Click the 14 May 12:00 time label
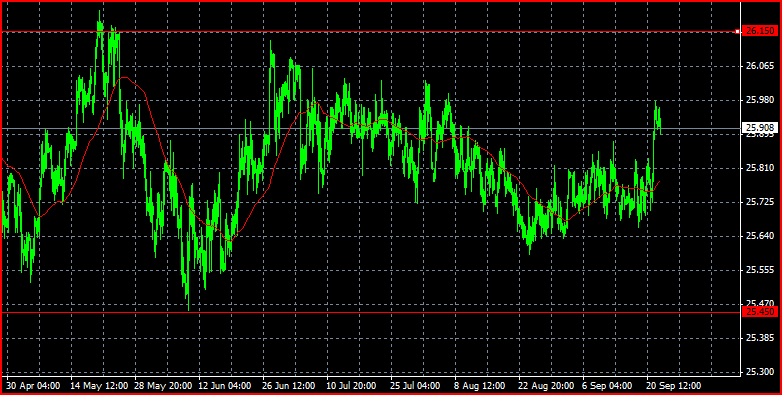The width and height of the screenshot is (782, 395). coord(99,386)
